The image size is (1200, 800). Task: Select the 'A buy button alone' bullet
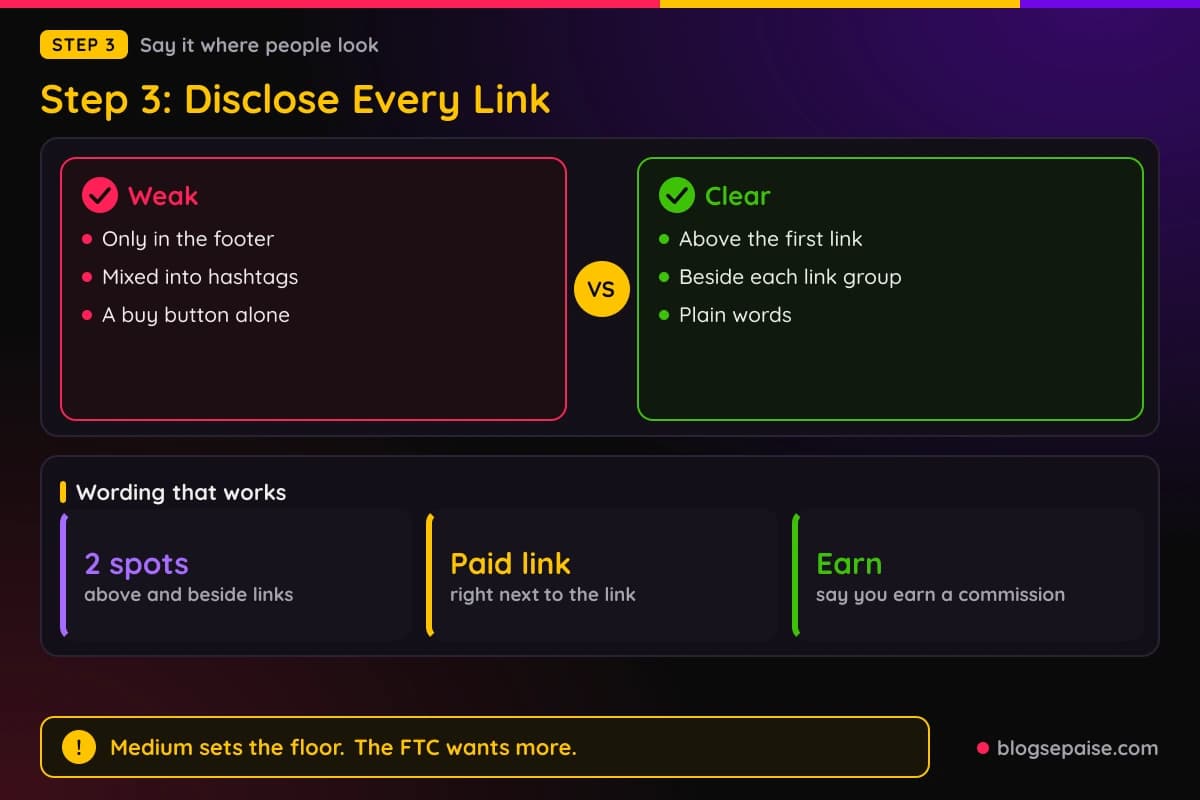[185, 315]
